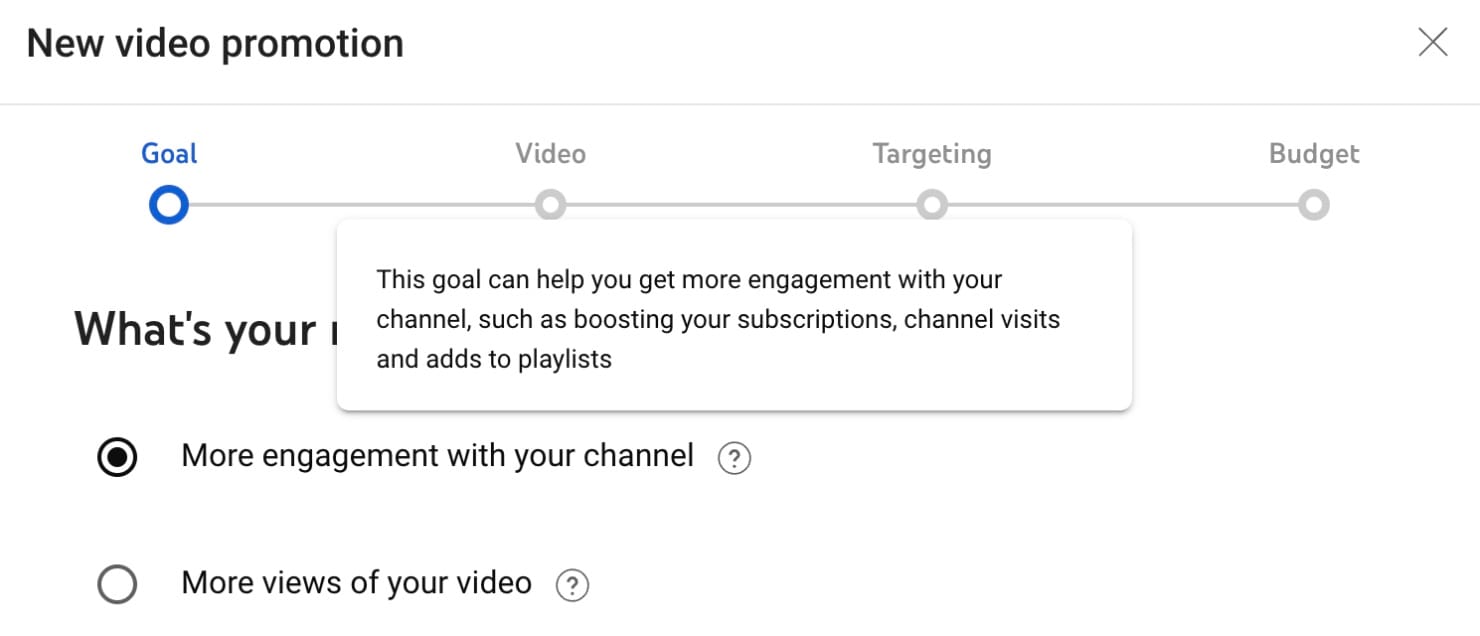Click the Budget step label
This screenshot has height=636, width=1480.
click(1314, 153)
